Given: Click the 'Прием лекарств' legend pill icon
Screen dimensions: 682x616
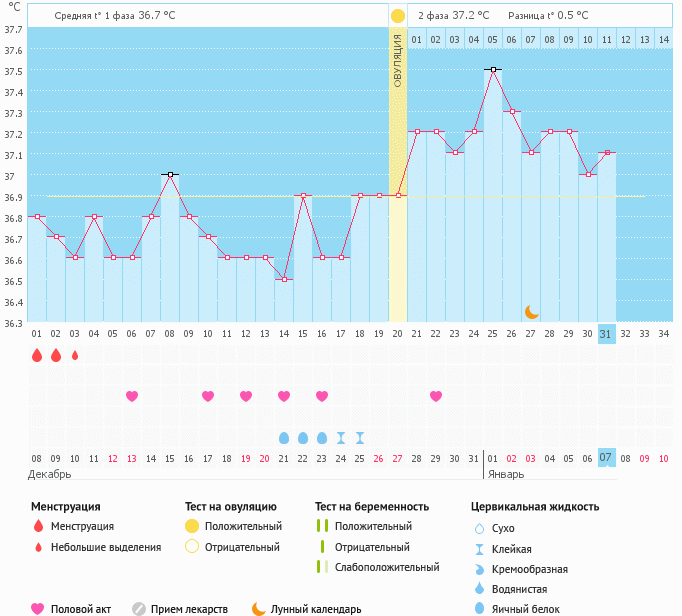Looking at the screenshot, I should (139, 608).
